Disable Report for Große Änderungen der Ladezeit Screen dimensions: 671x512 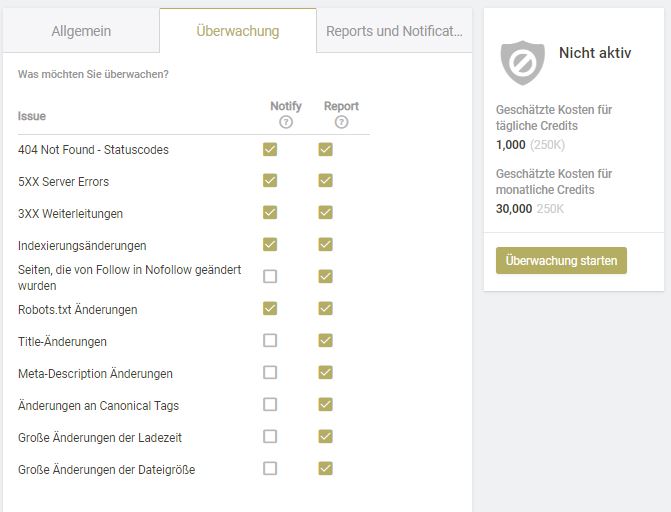pos(325,437)
